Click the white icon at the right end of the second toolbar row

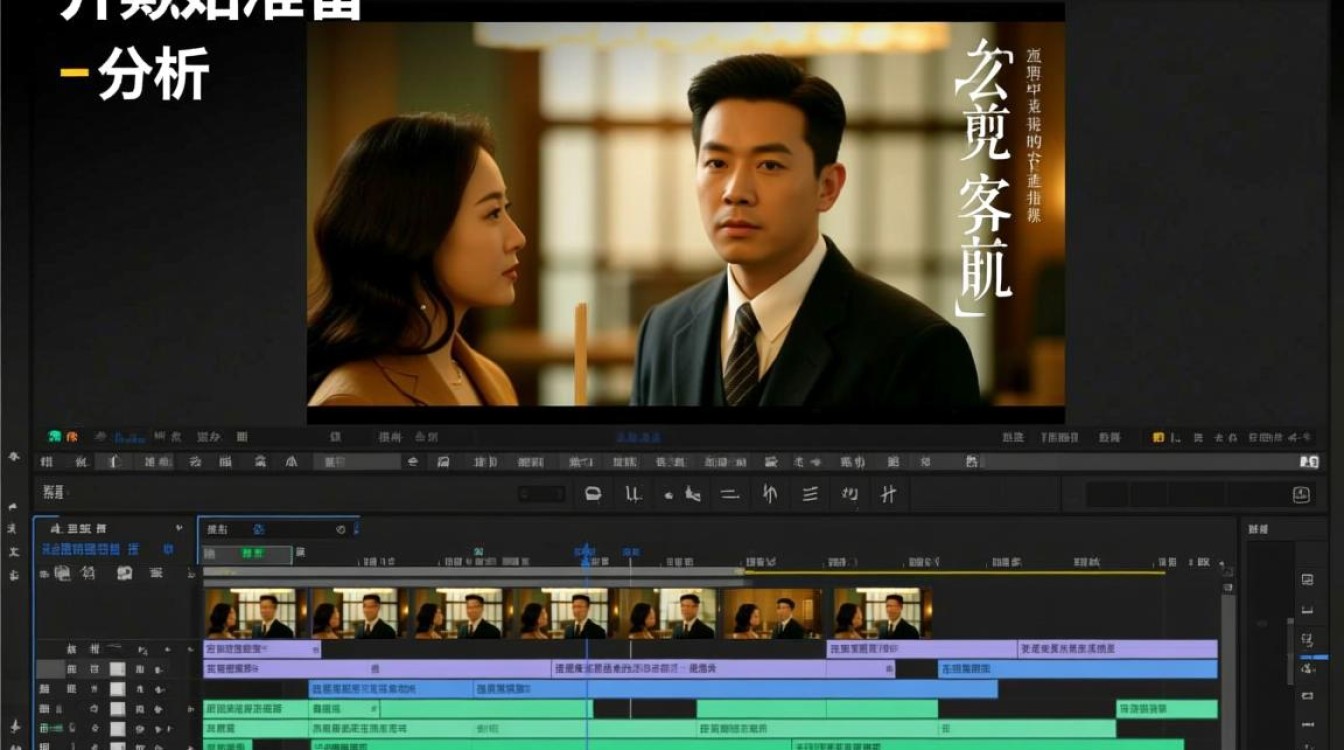click(x=1309, y=462)
